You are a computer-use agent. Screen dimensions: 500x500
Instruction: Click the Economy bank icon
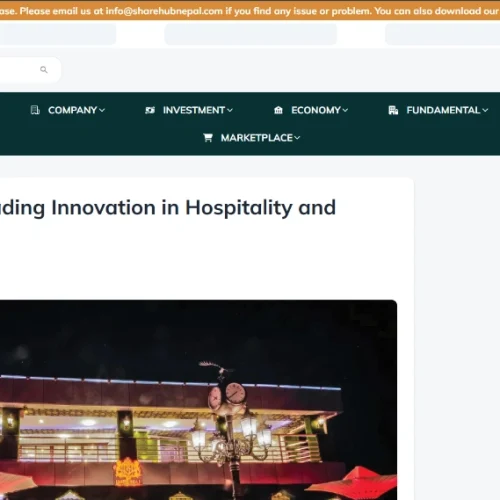coord(278,110)
